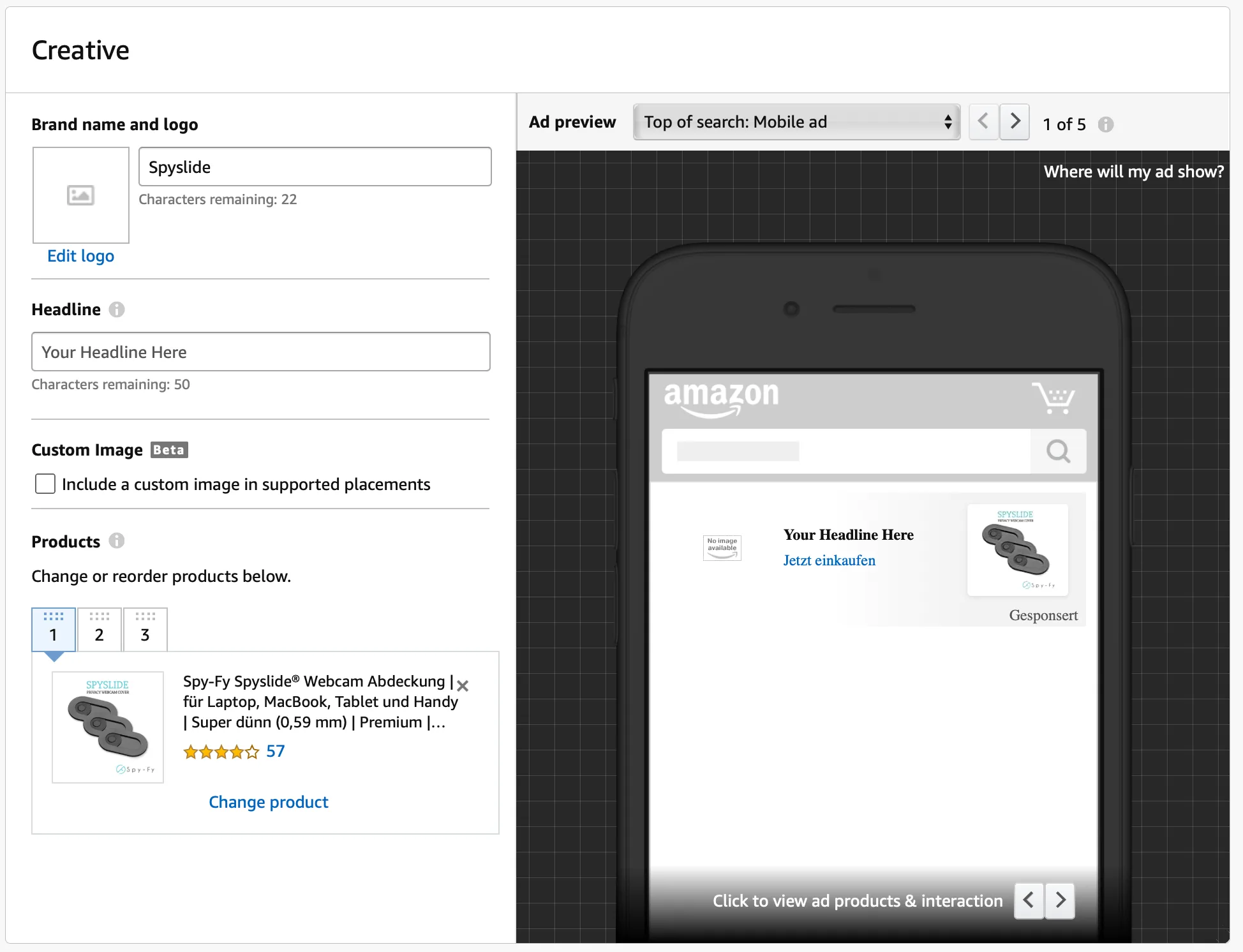Click the Edit logo link
This screenshot has width=1243, height=952.
point(81,256)
